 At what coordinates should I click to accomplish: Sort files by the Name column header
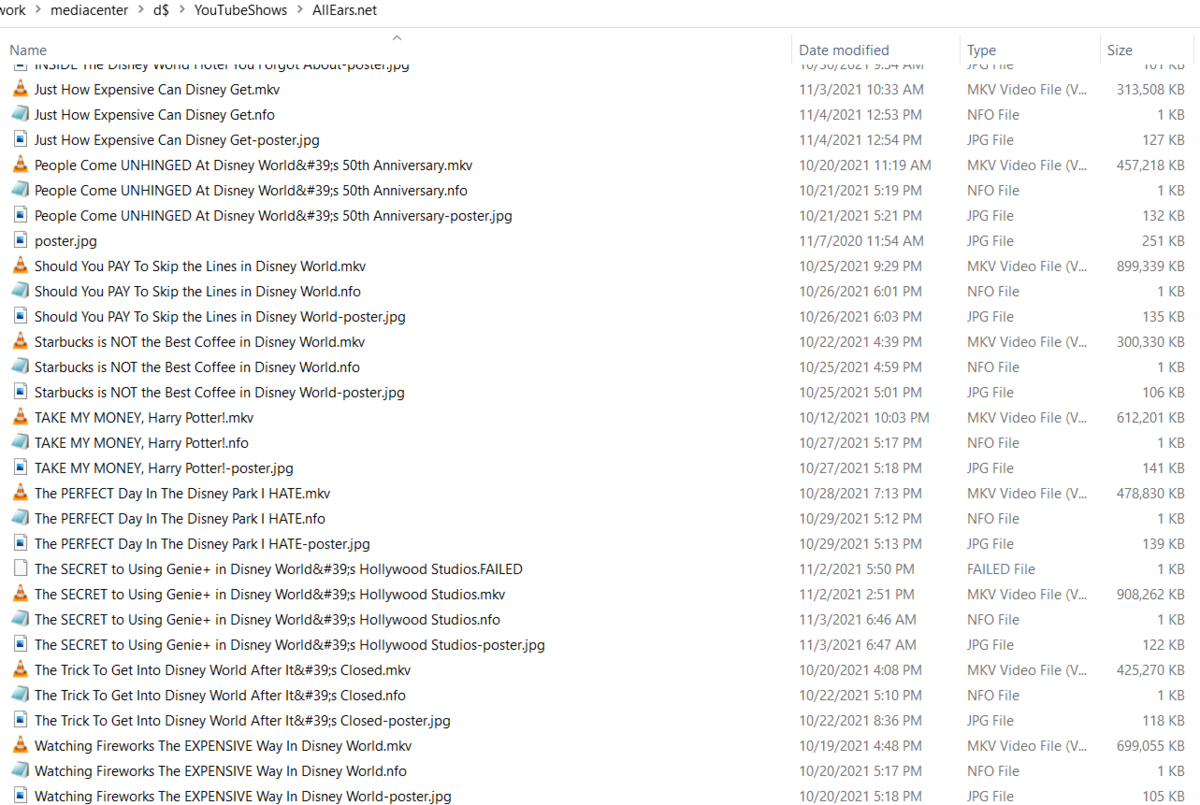pos(28,50)
